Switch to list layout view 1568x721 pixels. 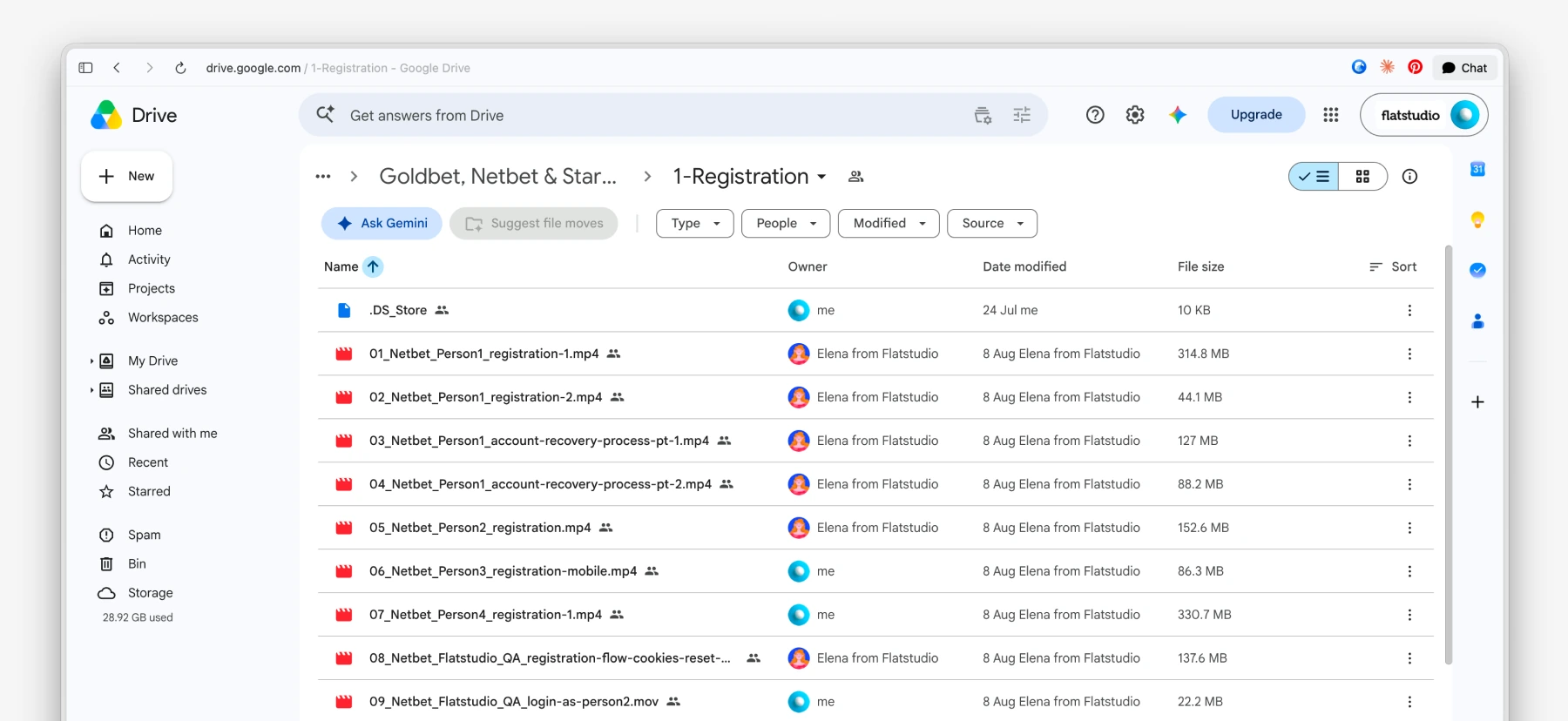click(x=1314, y=177)
